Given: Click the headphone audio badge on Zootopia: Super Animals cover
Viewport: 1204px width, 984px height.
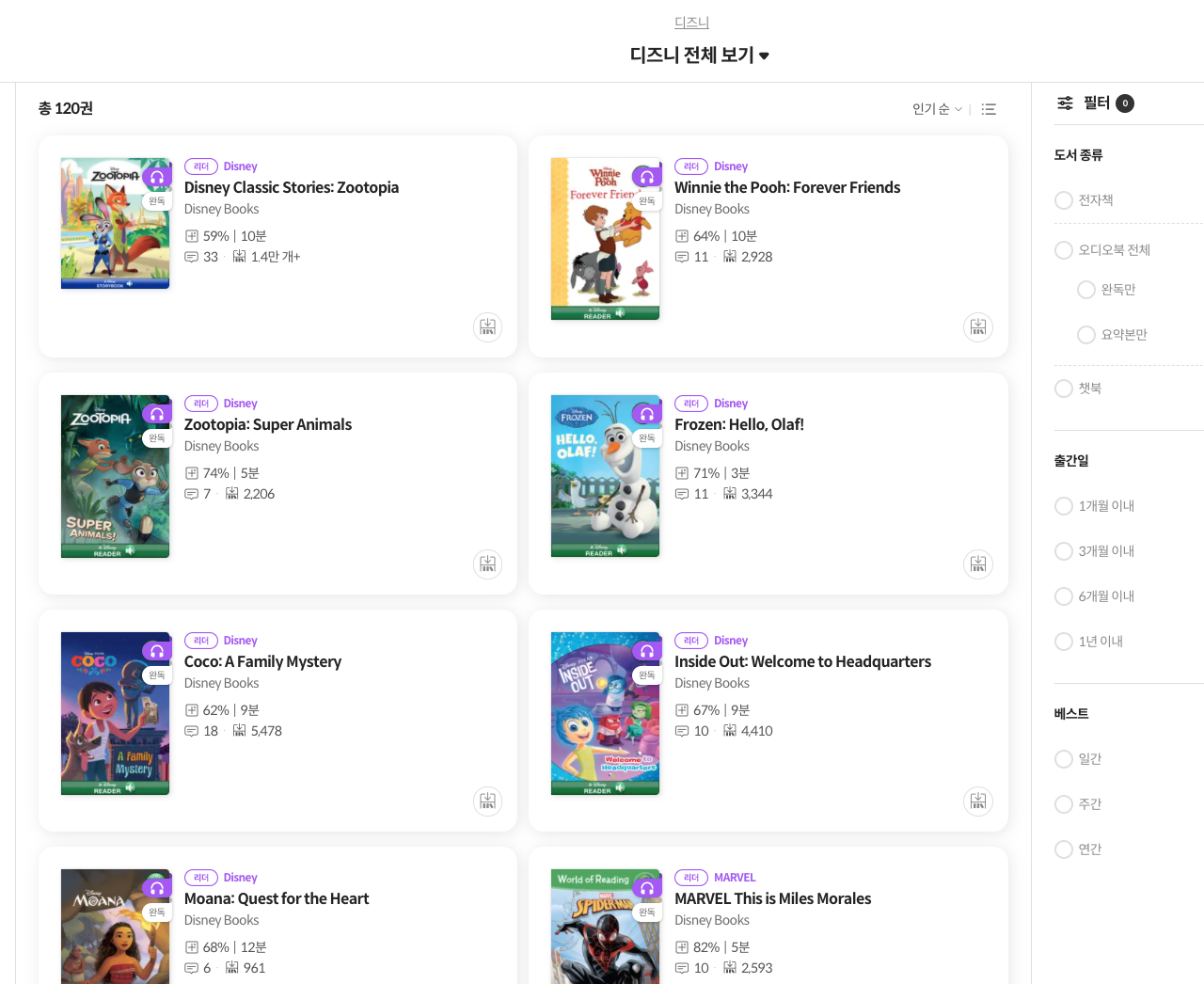Looking at the screenshot, I should click(x=157, y=414).
